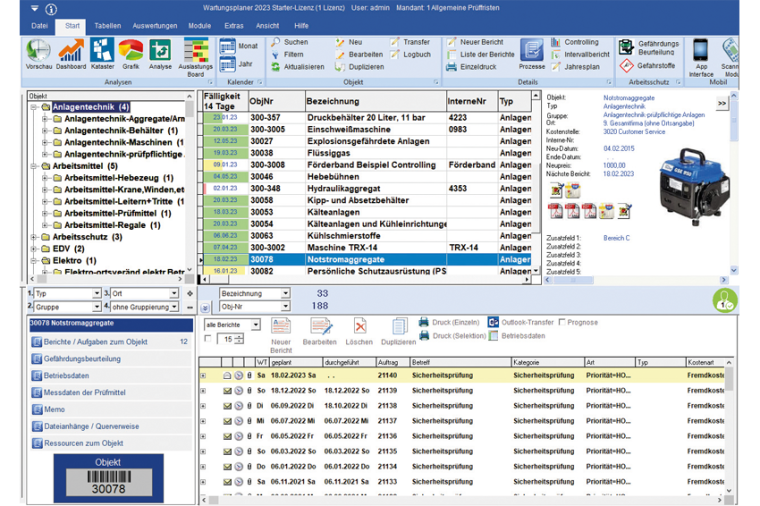Open the Gruppe grouping dropdown
The height and width of the screenshot is (506, 760).
96,307
